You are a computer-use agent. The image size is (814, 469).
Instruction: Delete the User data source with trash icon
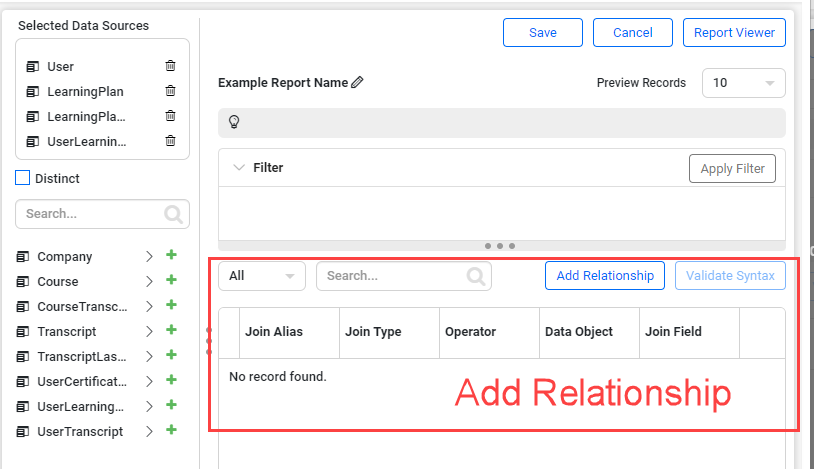coord(170,66)
